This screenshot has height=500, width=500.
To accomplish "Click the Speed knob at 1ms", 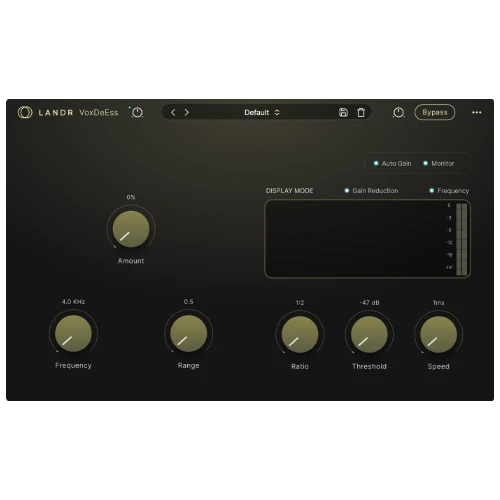I will pyautogui.click(x=439, y=335).
